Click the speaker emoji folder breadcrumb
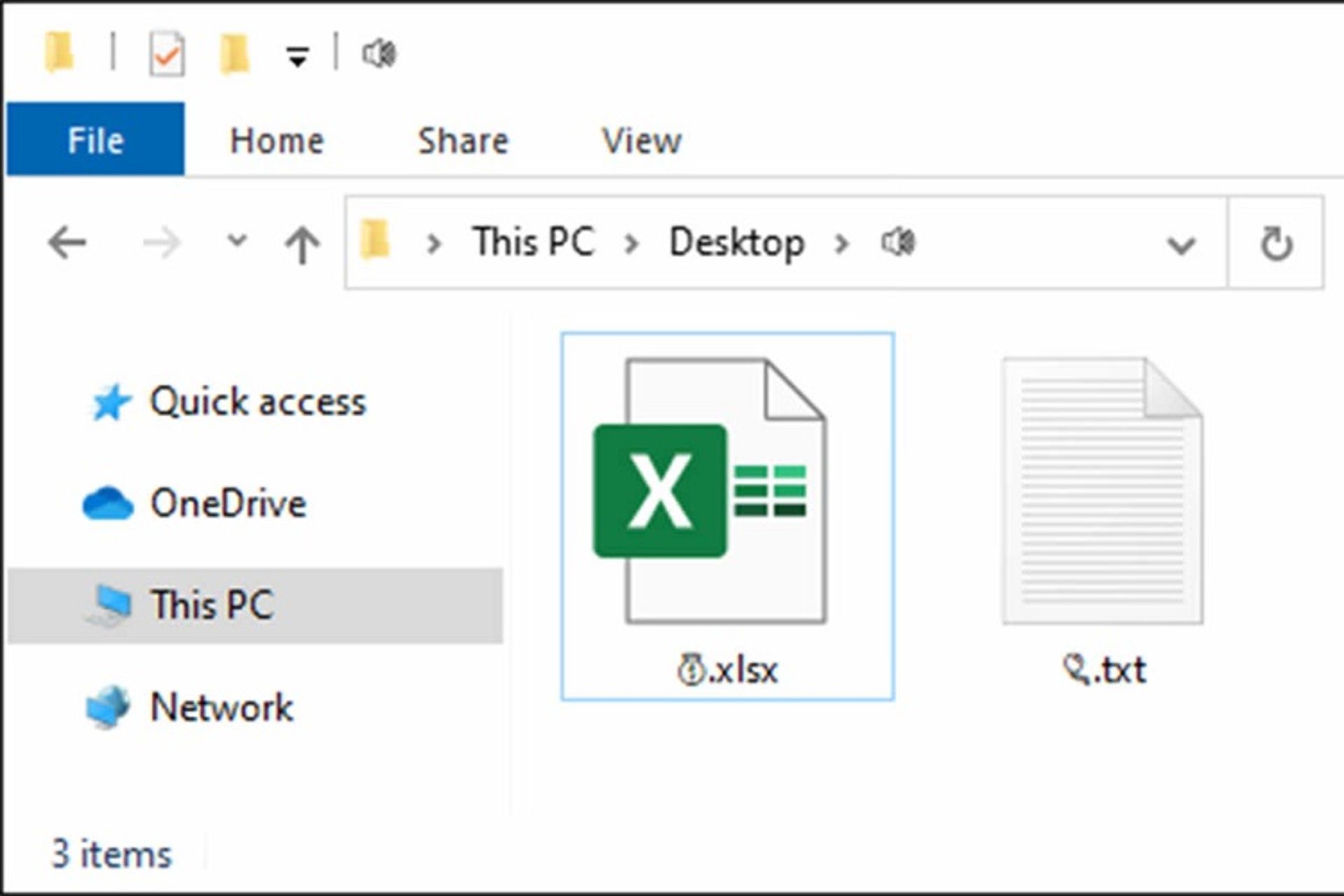Screen dimensions: 1344x896 click(x=898, y=243)
